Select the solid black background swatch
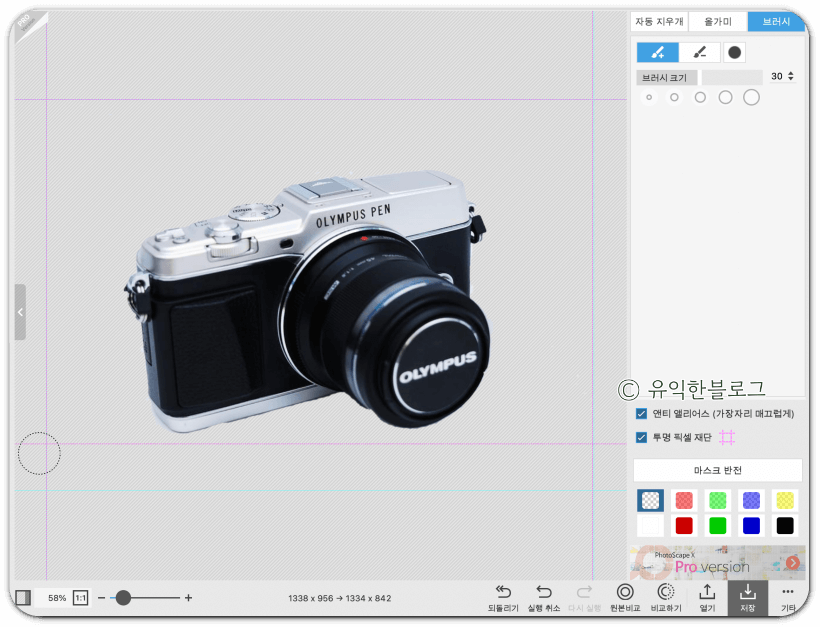 click(785, 526)
